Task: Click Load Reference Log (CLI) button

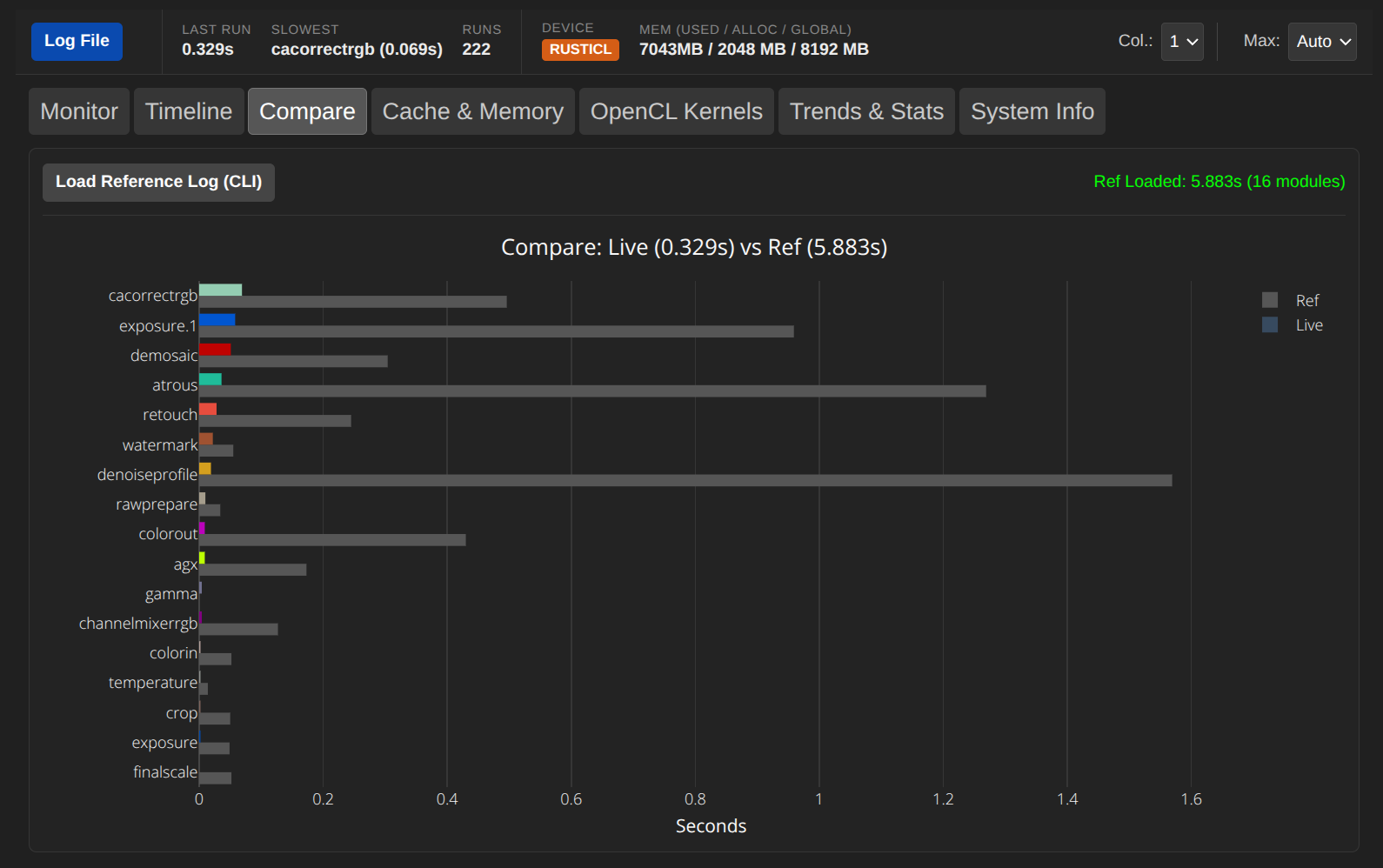Action: coord(158,182)
